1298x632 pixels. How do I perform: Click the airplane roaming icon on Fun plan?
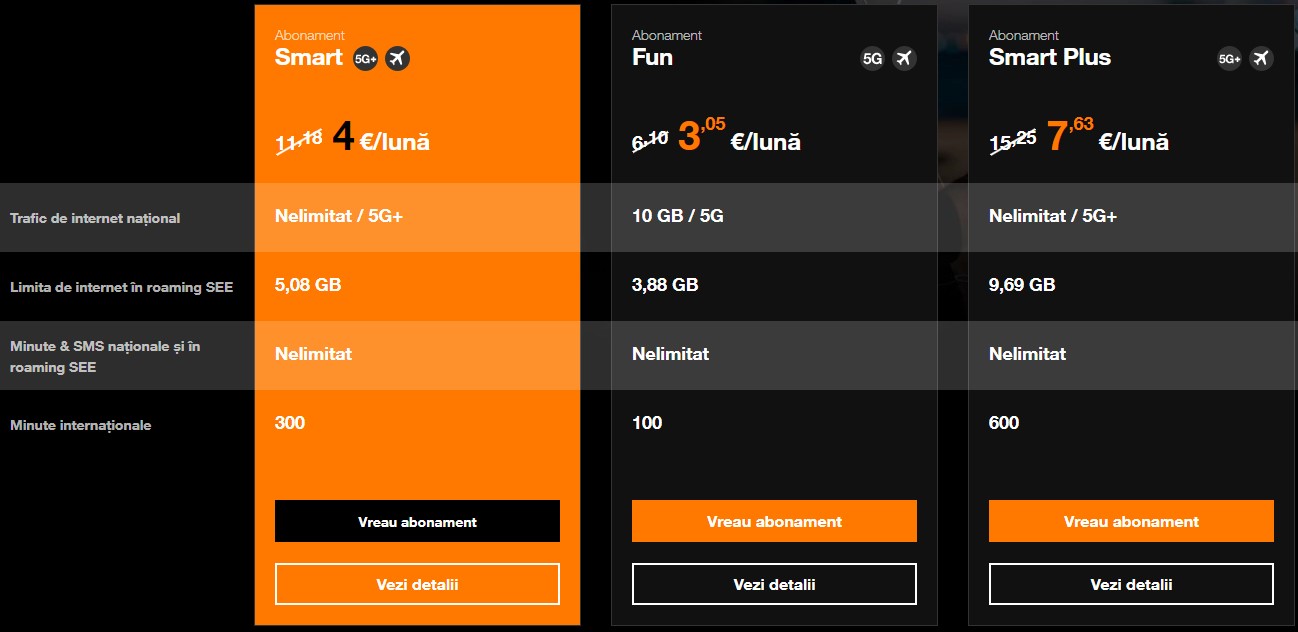[905, 59]
